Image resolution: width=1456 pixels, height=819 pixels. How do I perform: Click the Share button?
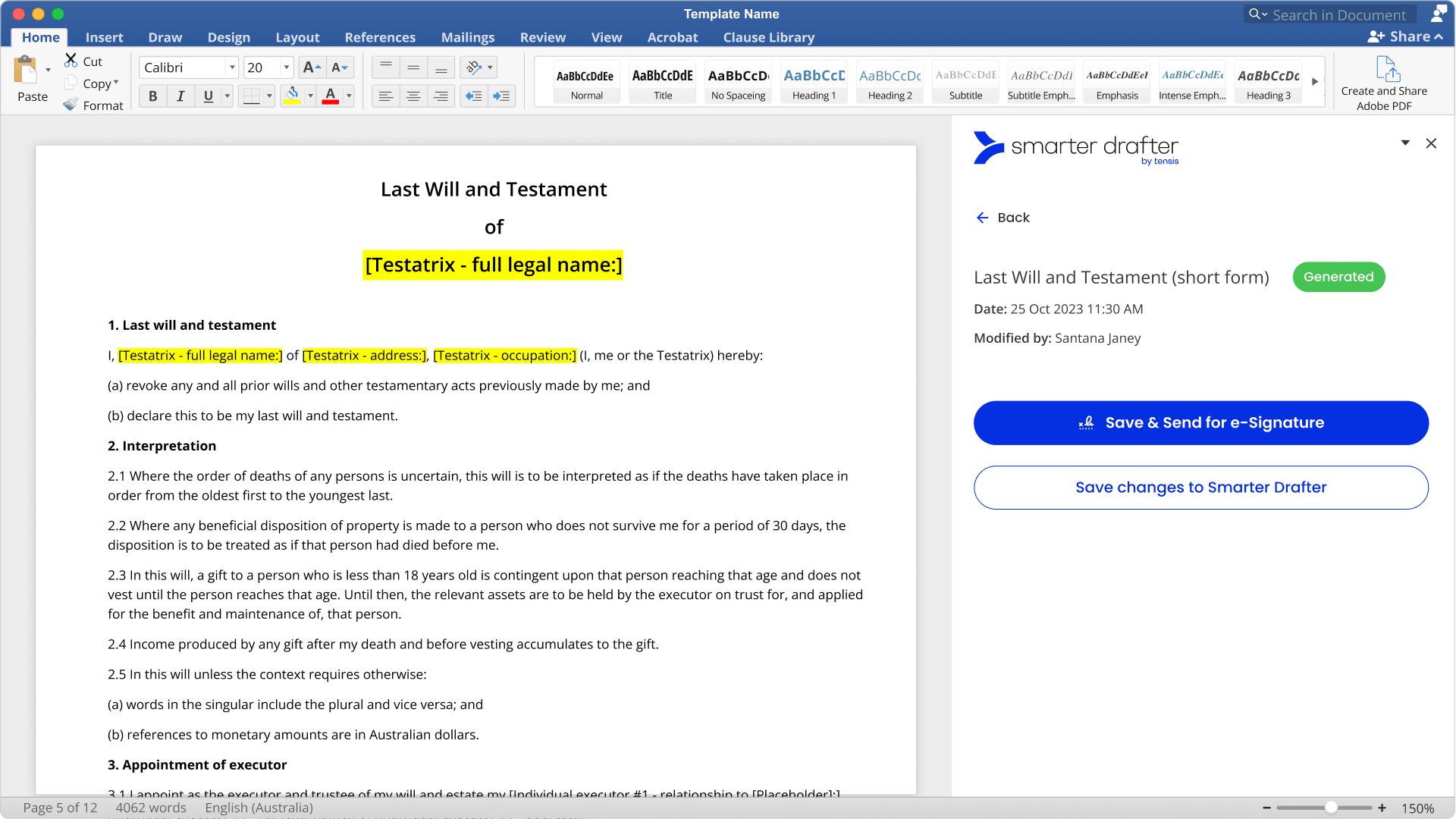(x=1405, y=36)
